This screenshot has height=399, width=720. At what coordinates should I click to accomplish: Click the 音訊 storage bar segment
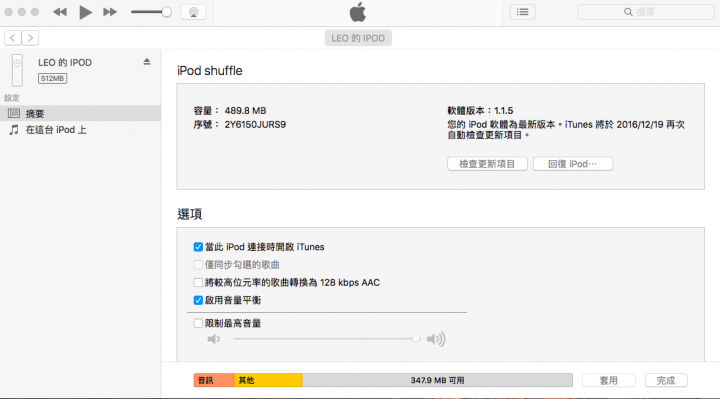(214, 380)
